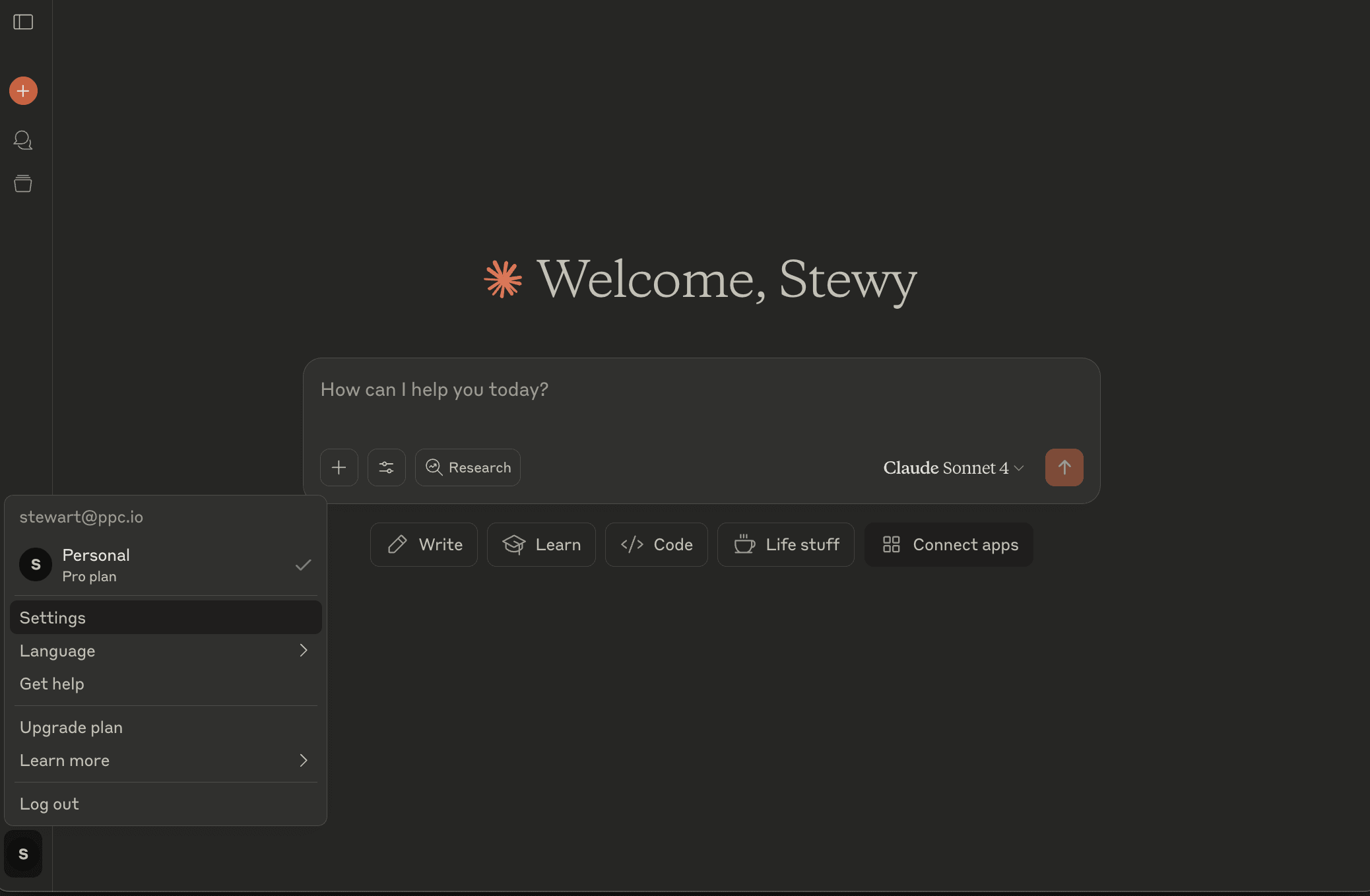Click the S profile avatar at sidebar bottom
The image size is (1370, 896).
pos(23,854)
